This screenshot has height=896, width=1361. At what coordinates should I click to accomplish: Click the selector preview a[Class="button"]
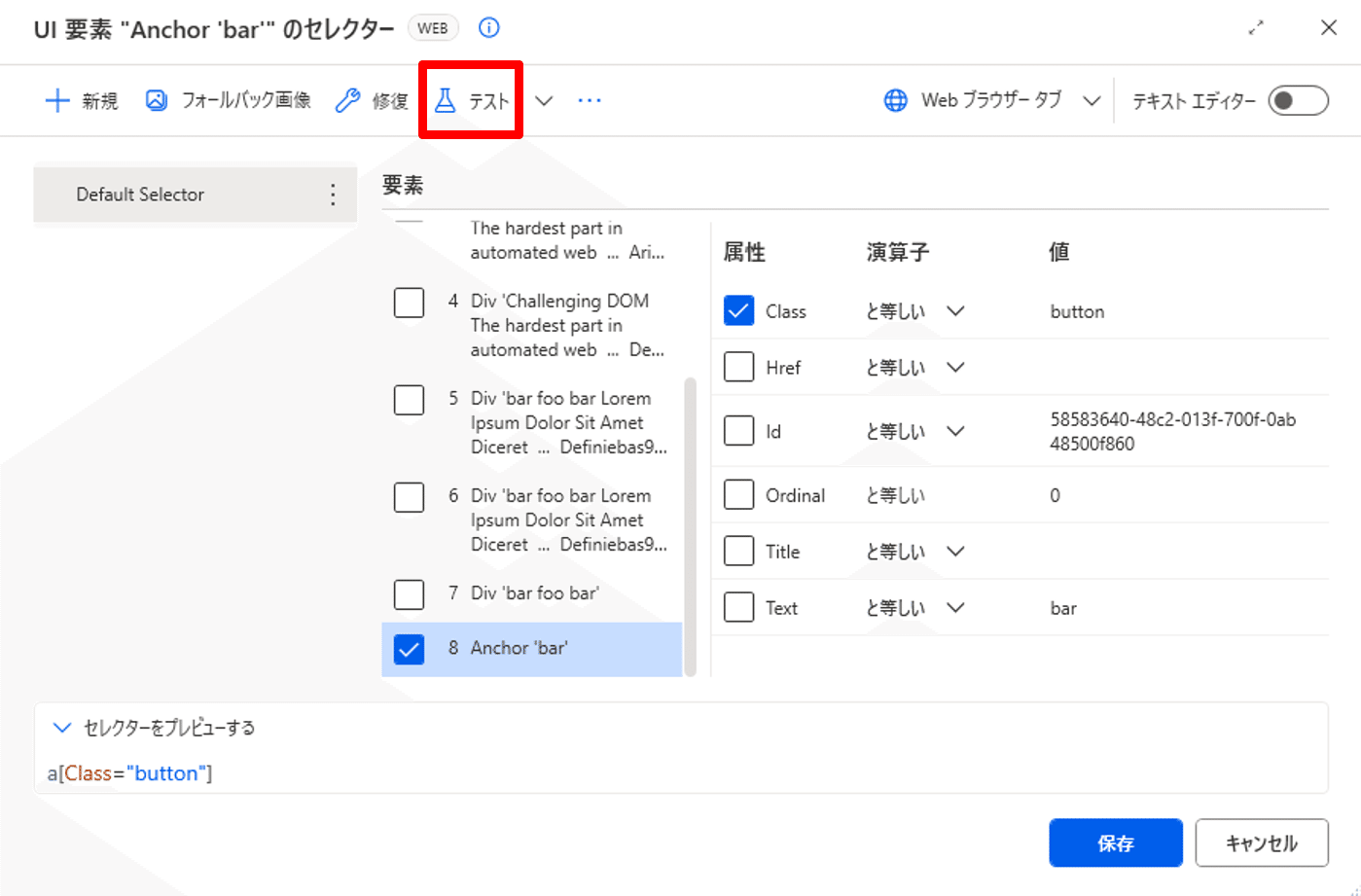pyautogui.click(x=129, y=773)
